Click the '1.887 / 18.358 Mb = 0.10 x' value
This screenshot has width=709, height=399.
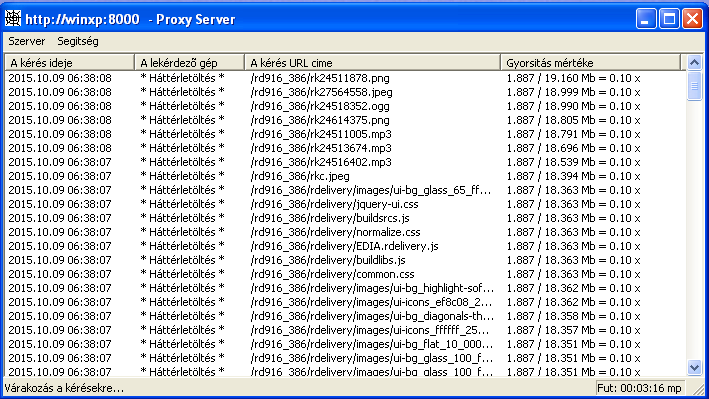pos(573,317)
